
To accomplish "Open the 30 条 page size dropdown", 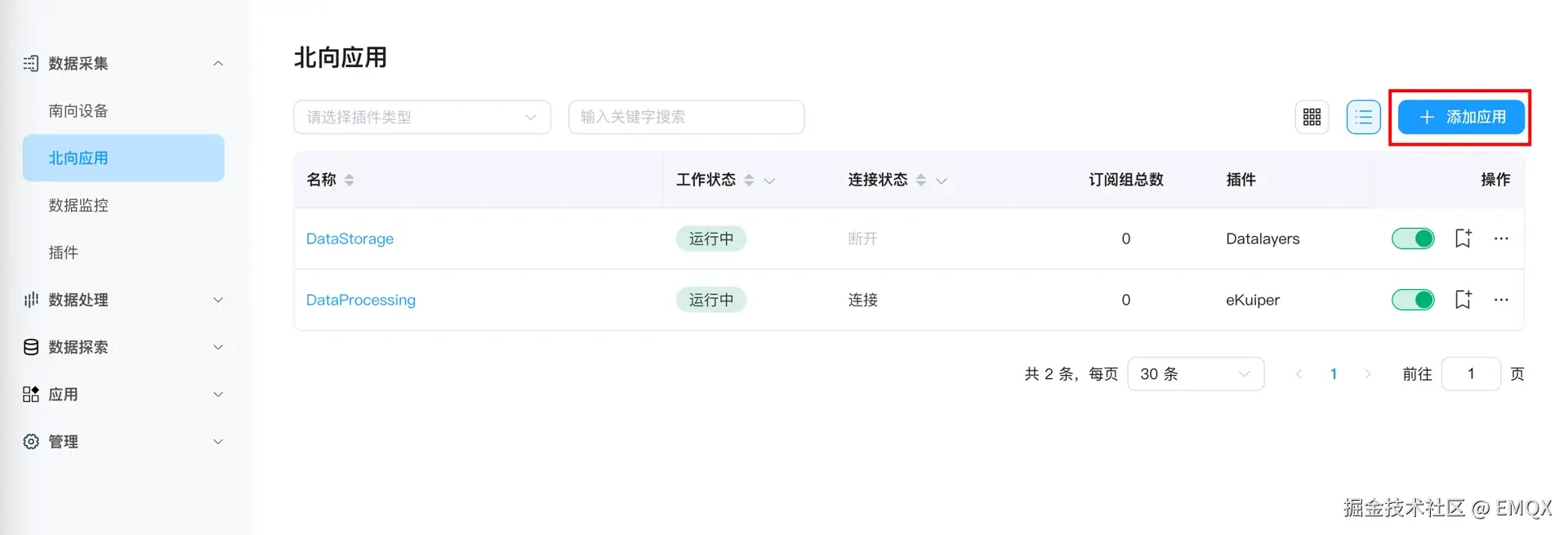I will (x=1195, y=374).
